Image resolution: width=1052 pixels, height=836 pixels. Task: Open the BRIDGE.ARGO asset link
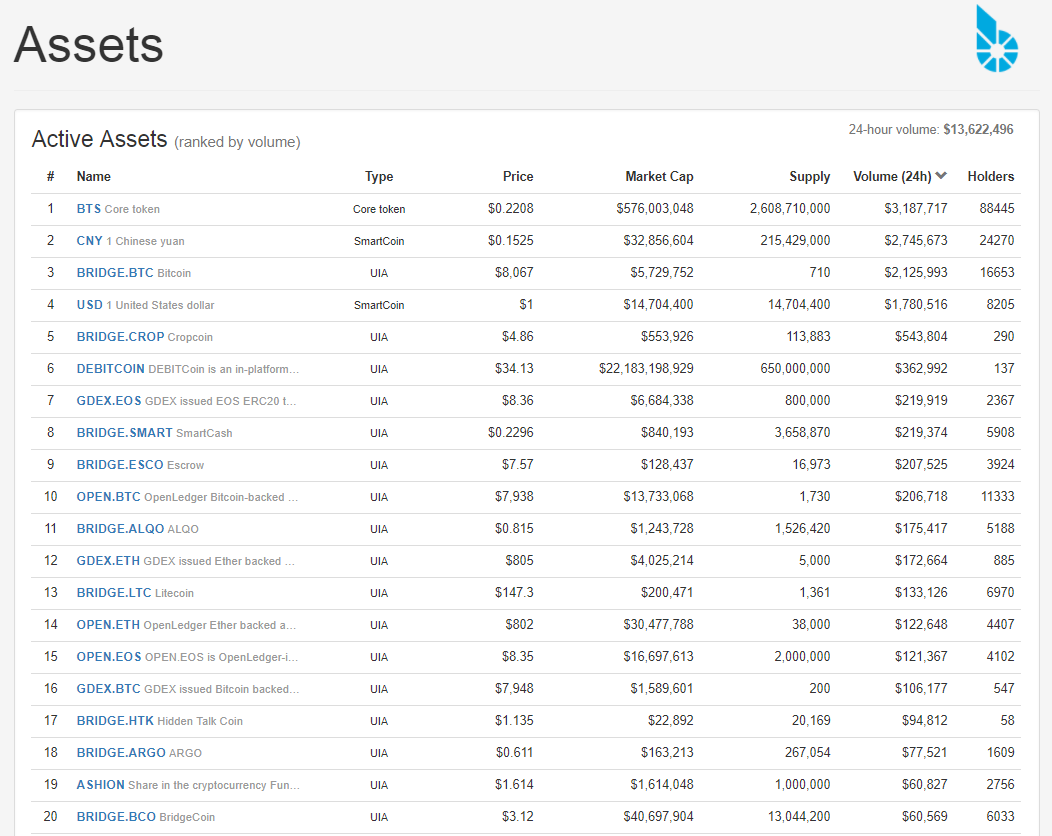coord(121,753)
